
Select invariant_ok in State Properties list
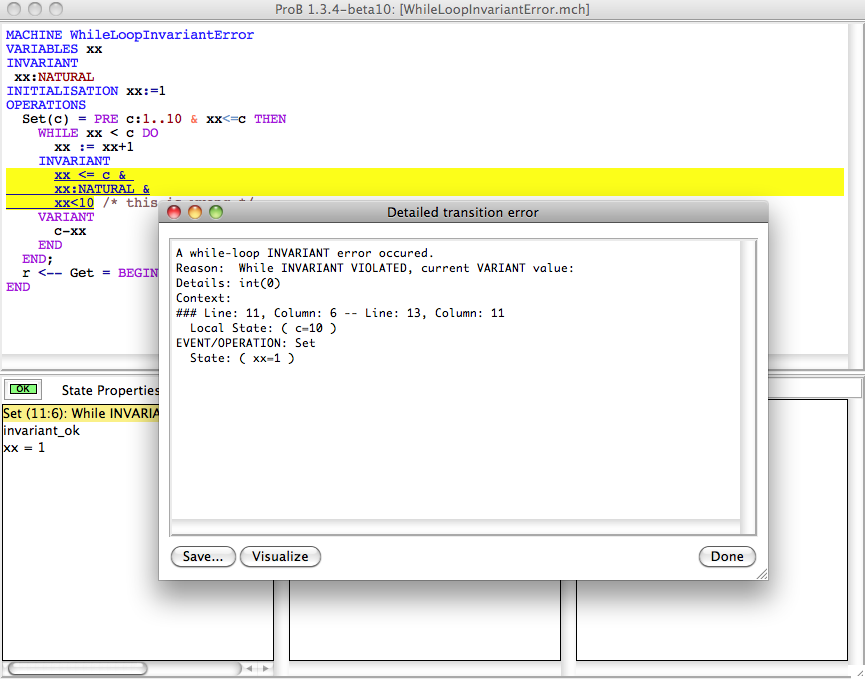coord(41,430)
